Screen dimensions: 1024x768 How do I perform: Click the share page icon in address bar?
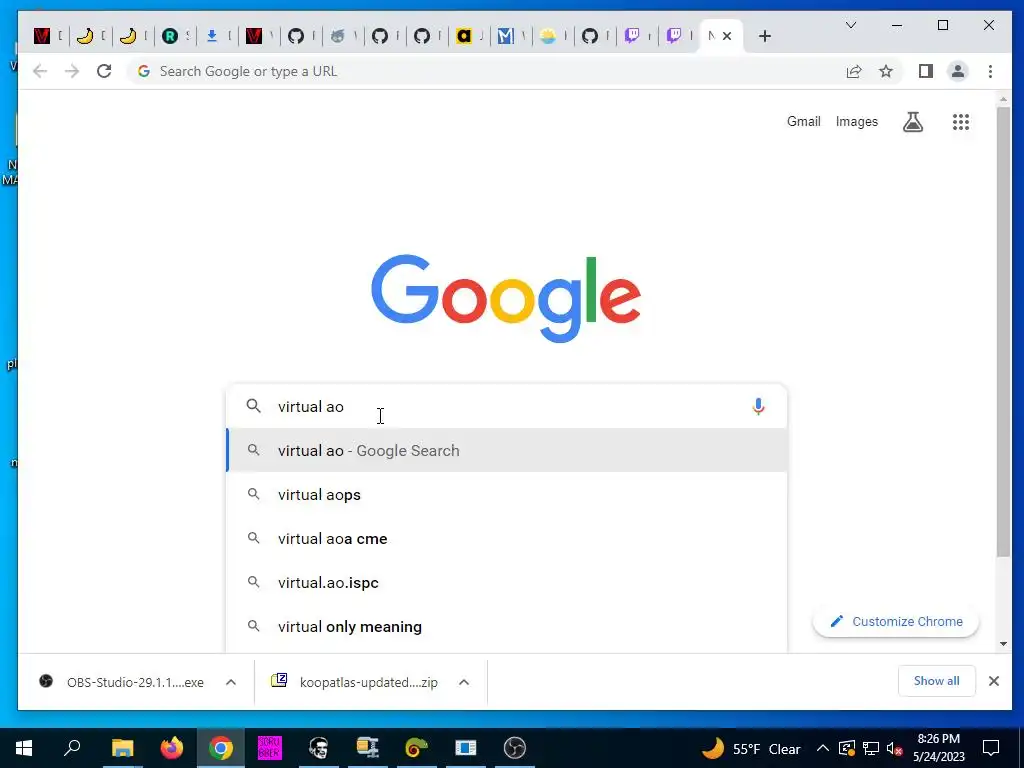(x=854, y=71)
